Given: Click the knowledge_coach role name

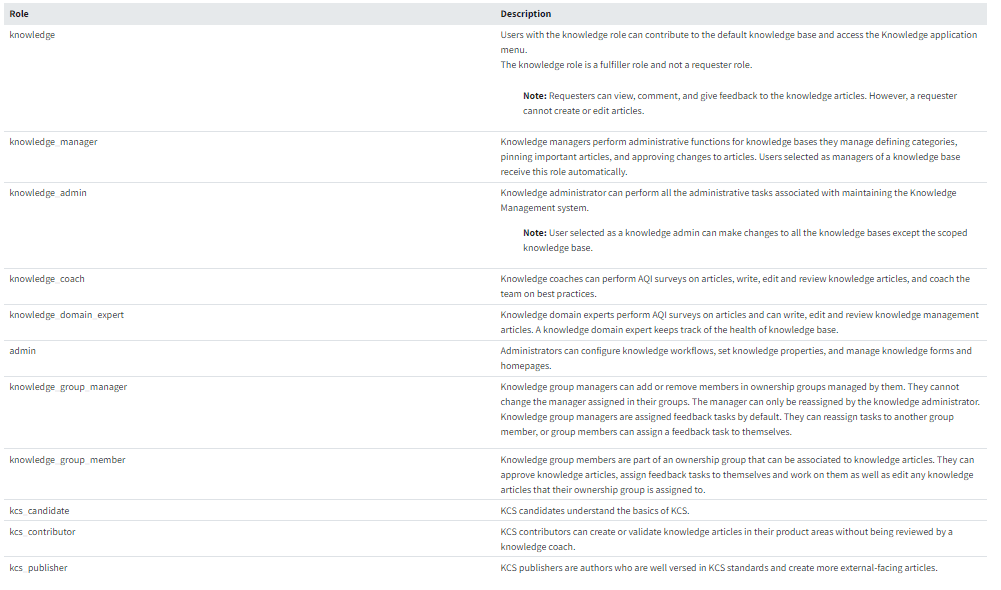Looking at the screenshot, I should (x=47, y=279).
